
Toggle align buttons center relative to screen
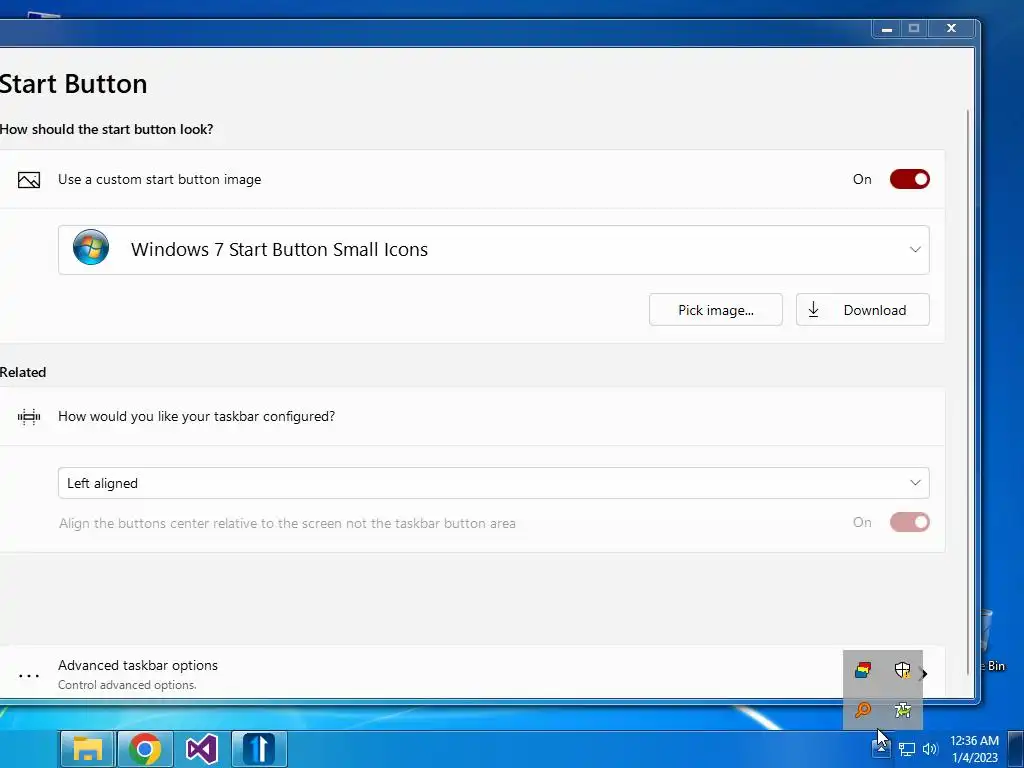(909, 522)
